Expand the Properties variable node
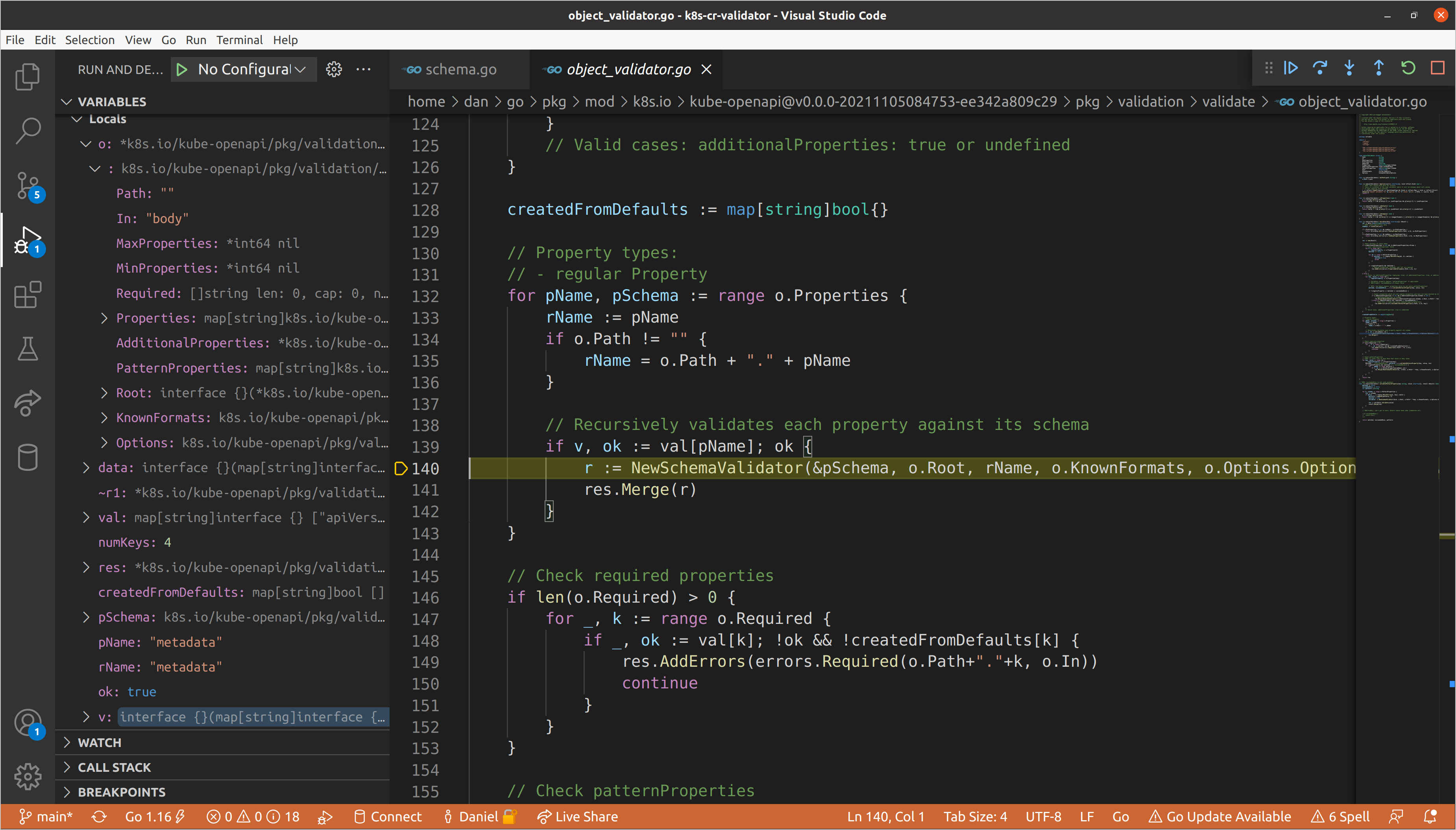 pos(104,318)
